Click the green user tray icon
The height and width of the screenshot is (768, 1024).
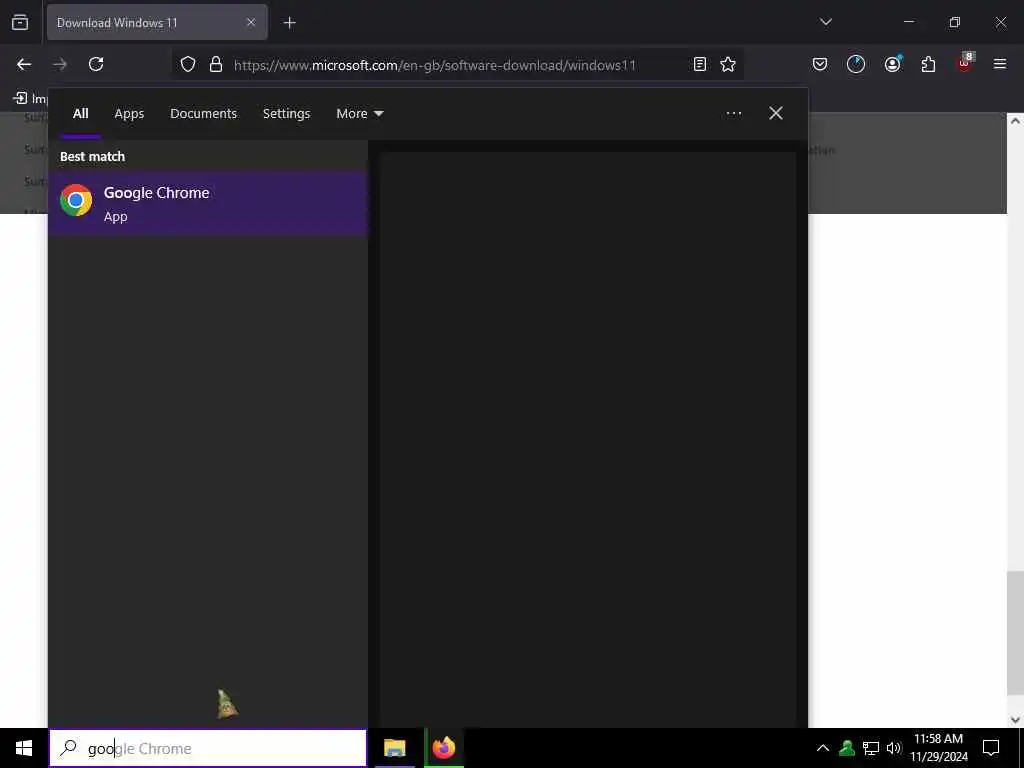pos(847,748)
